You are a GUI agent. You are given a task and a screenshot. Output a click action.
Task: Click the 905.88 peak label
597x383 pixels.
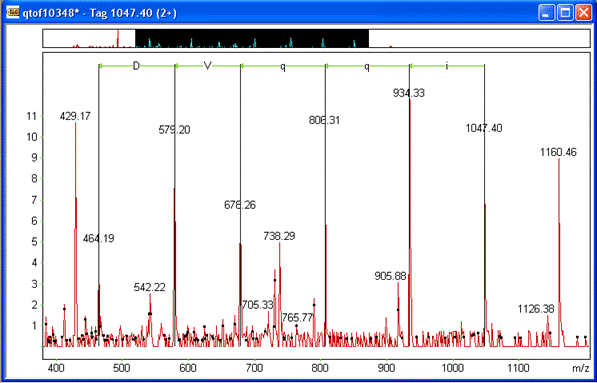point(390,276)
